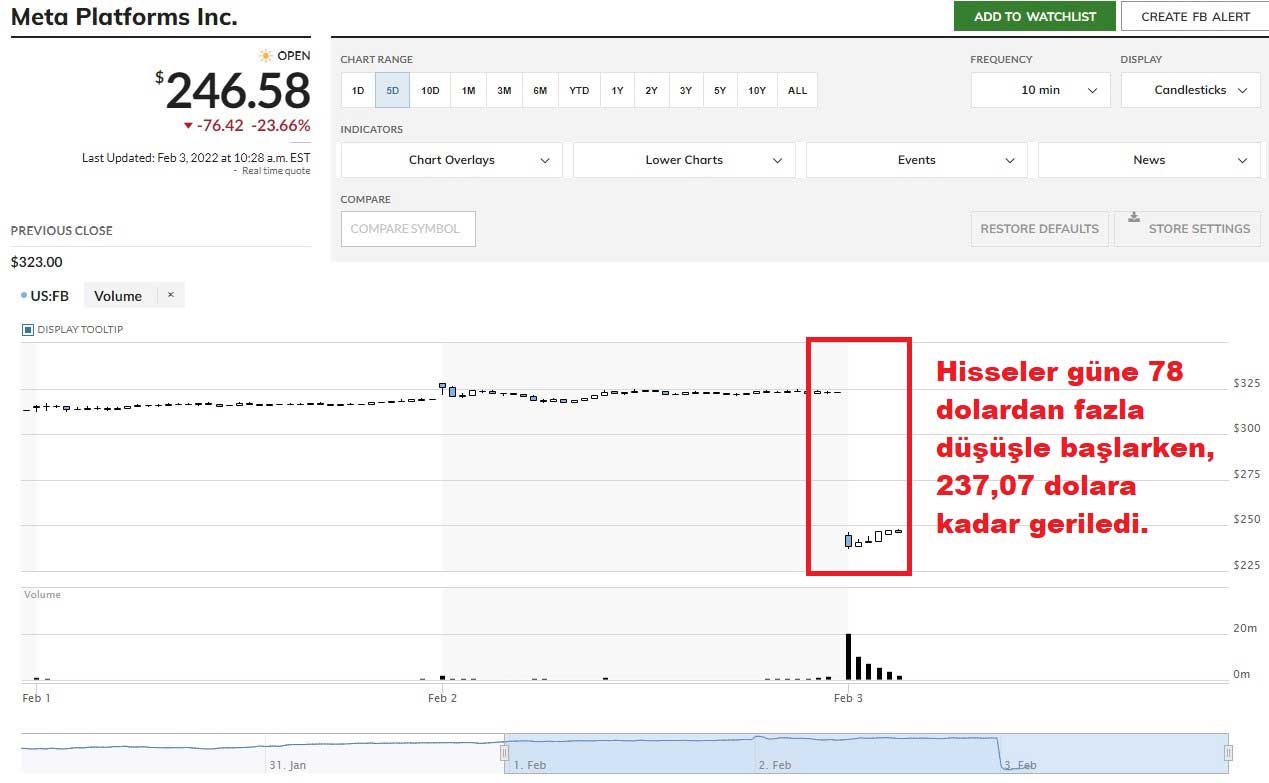Click the Feb 2 axis date label
1269x783 pixels.
pos(442,698)
